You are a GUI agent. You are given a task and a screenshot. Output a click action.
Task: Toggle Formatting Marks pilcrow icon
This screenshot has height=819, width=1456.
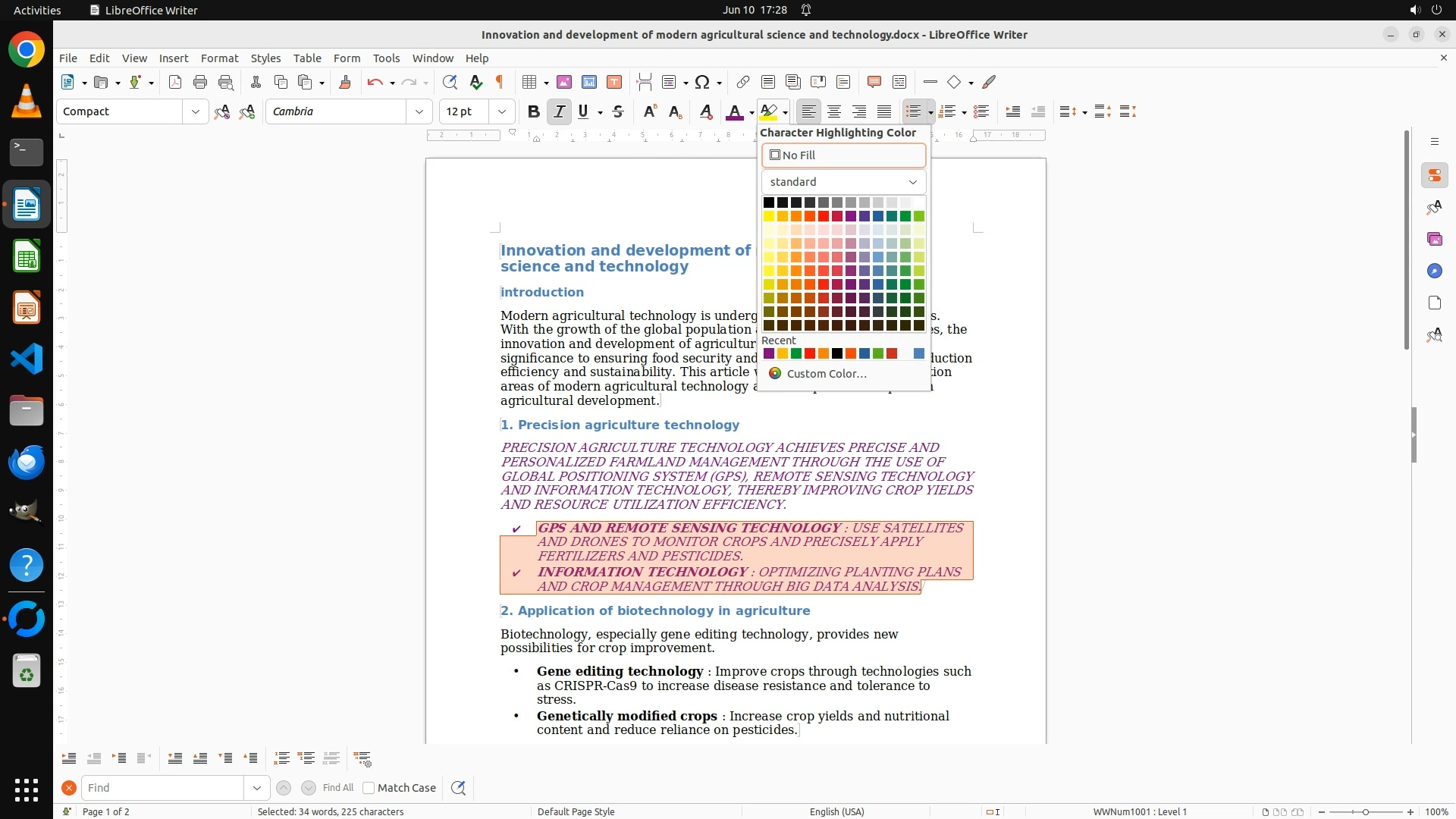[x=500, y=82]
